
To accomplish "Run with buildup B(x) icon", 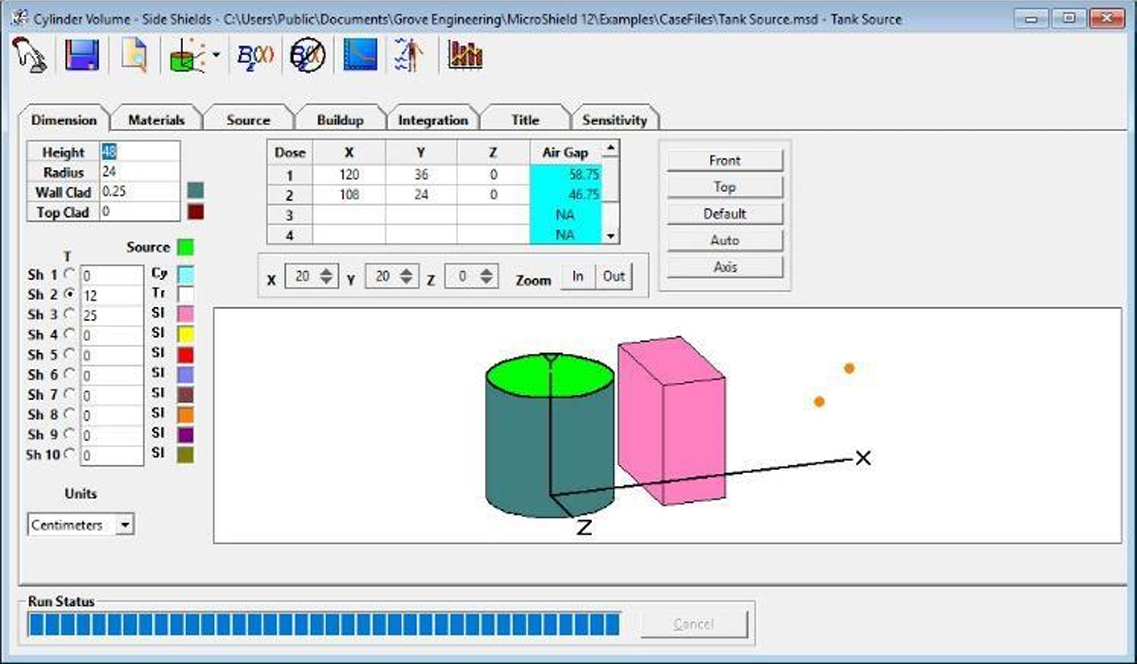I will point(255,55).
